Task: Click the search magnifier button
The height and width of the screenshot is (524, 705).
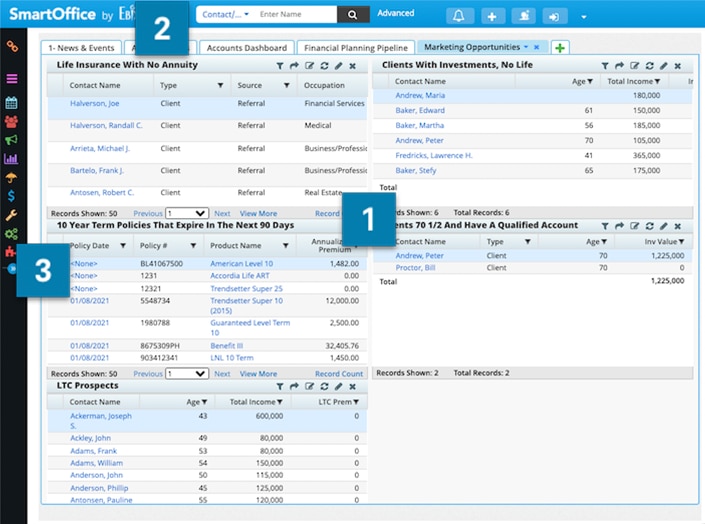Action: coord(353,15)
